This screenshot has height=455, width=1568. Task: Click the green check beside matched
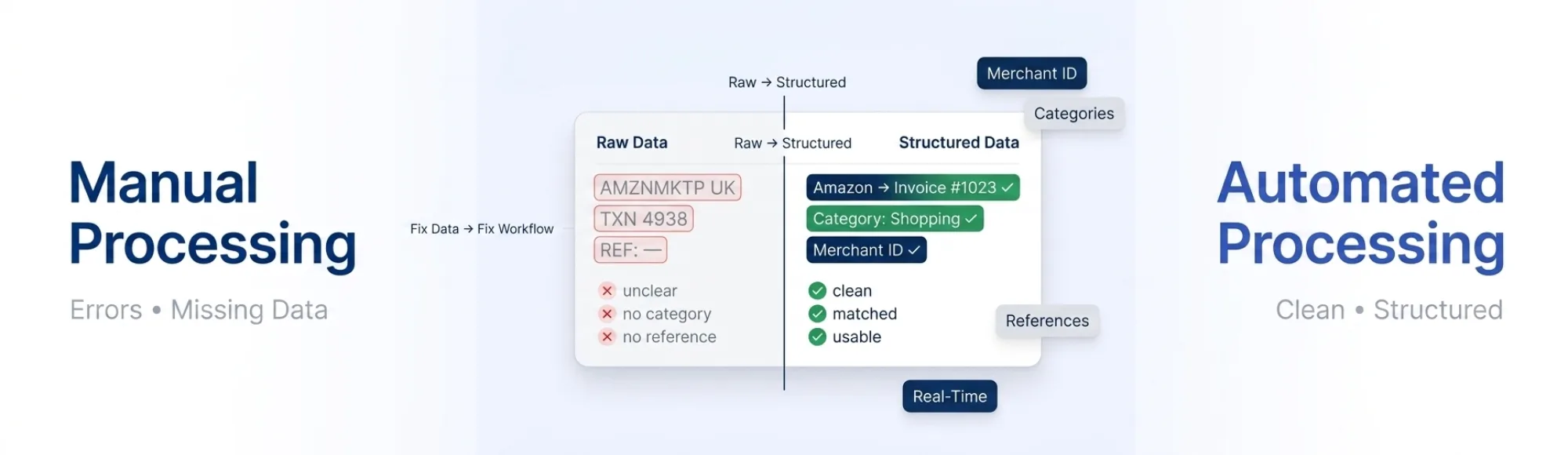[817, 314]
